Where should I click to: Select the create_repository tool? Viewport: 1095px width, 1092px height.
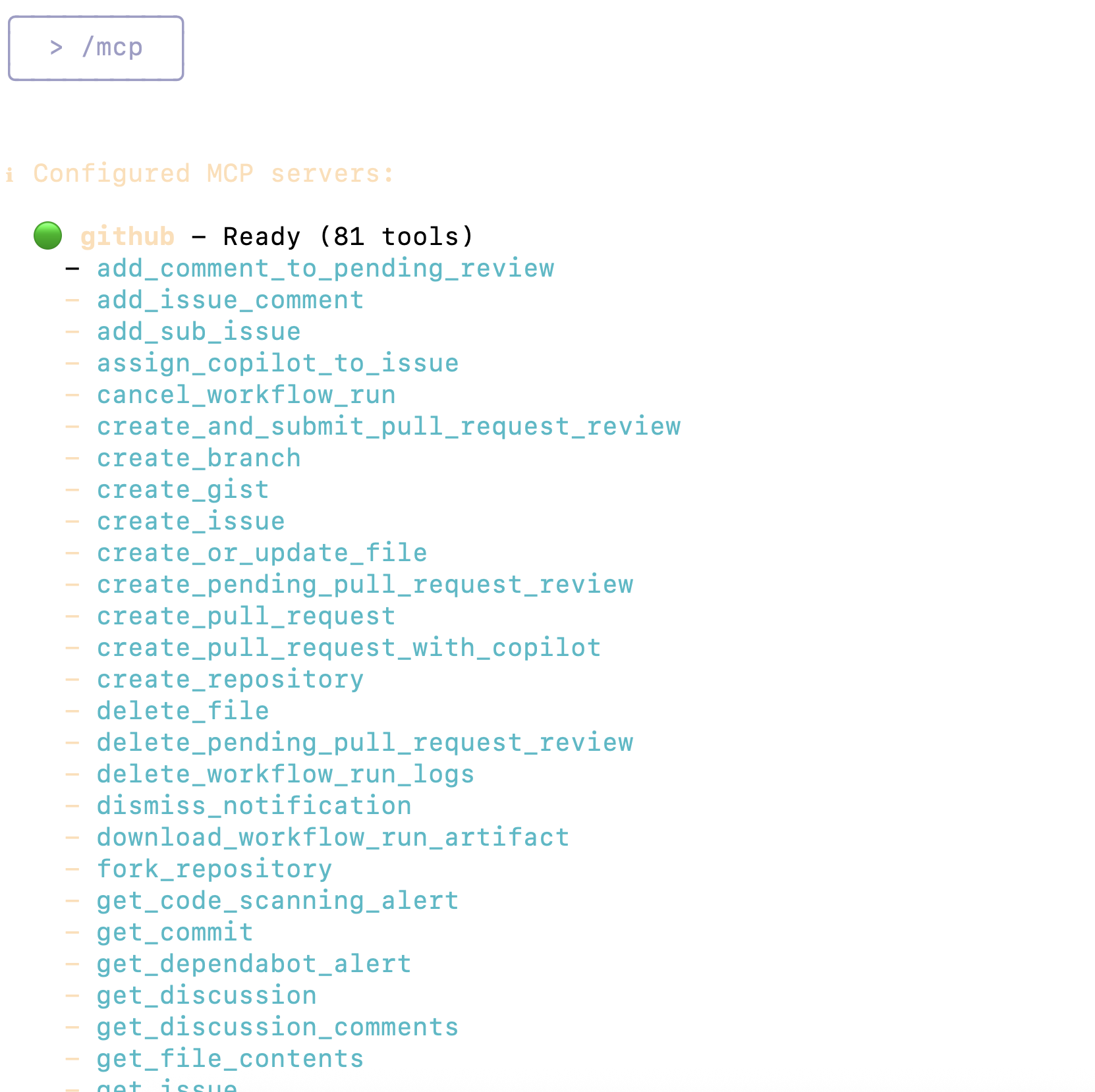(x=230, y=680)
